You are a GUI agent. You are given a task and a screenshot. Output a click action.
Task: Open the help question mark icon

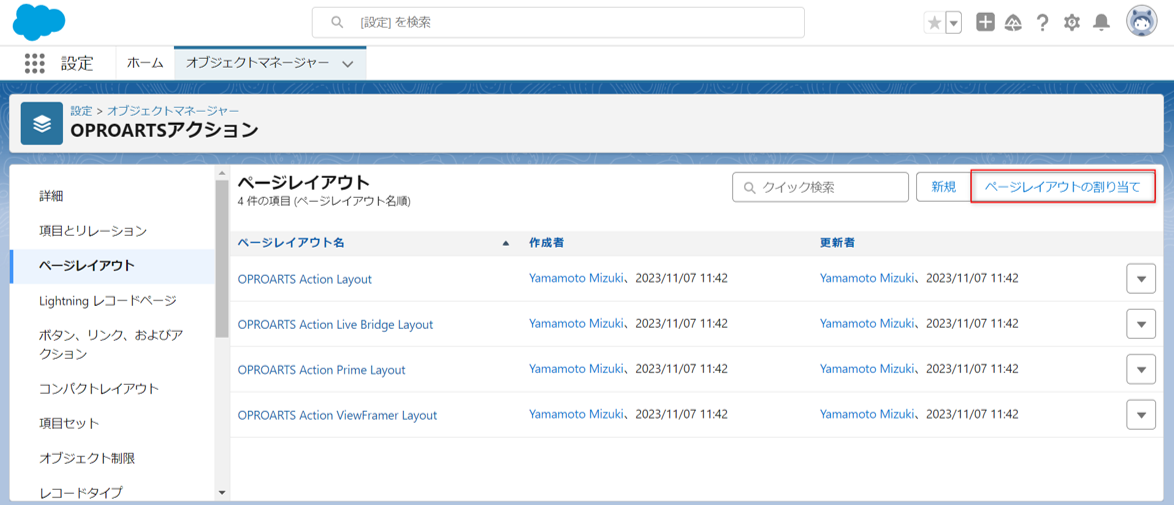coord(1042,22)
